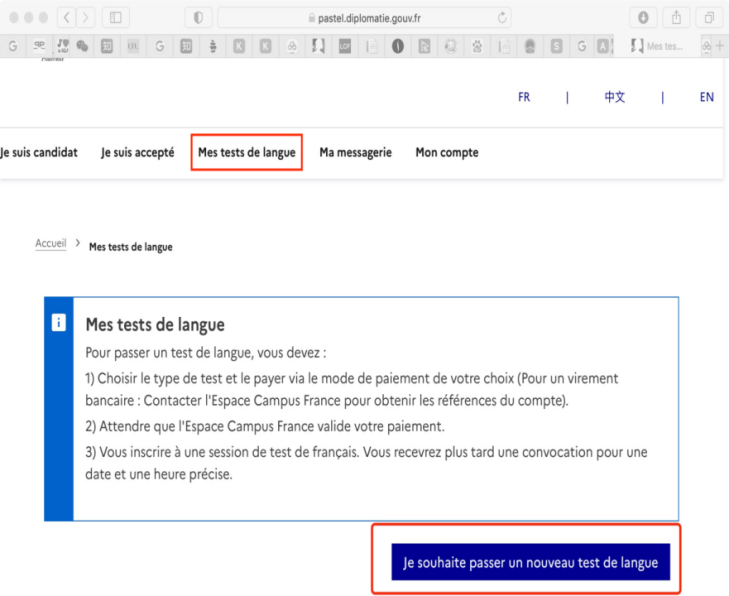Switch to the S icon tab
Image resolution: width=729 pixels, height=596 pixels.
pos(556,46)
